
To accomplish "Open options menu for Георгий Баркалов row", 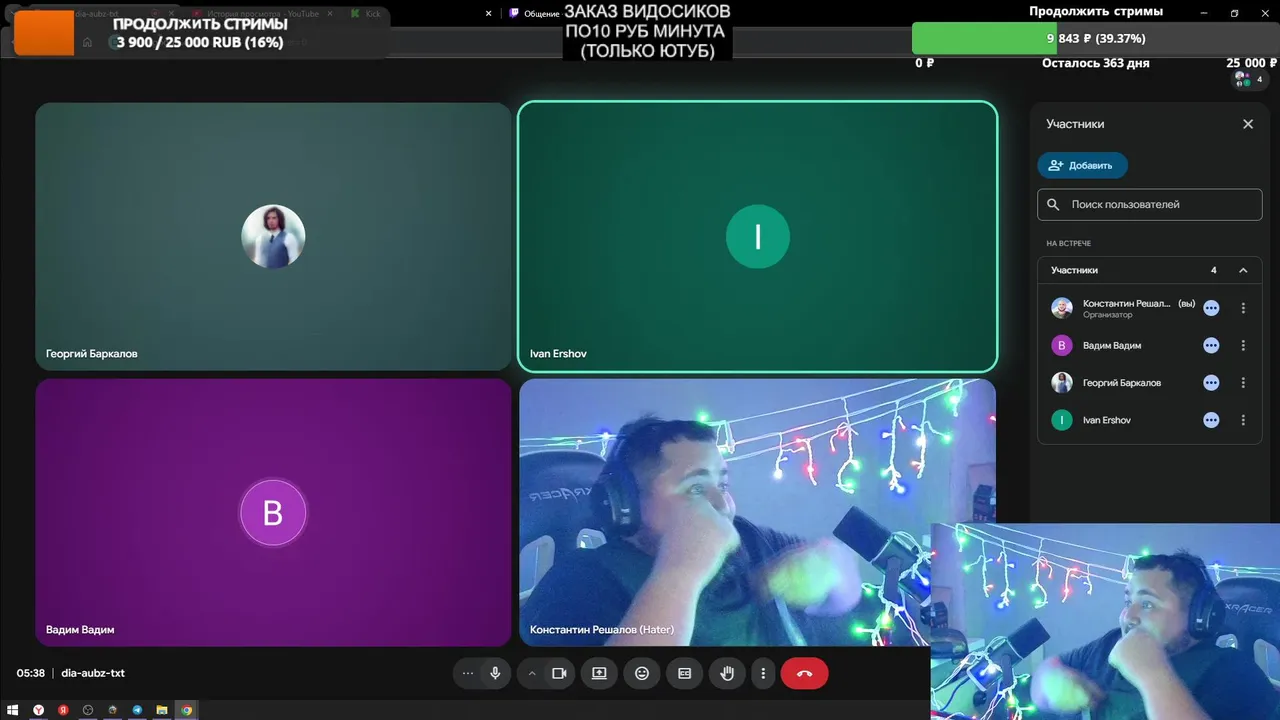I will tap(1243, 383).
